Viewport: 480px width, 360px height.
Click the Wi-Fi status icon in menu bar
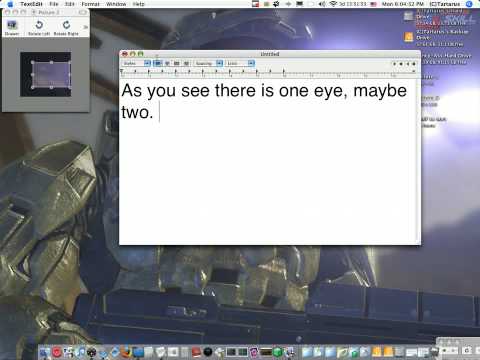tap(333, 4)
